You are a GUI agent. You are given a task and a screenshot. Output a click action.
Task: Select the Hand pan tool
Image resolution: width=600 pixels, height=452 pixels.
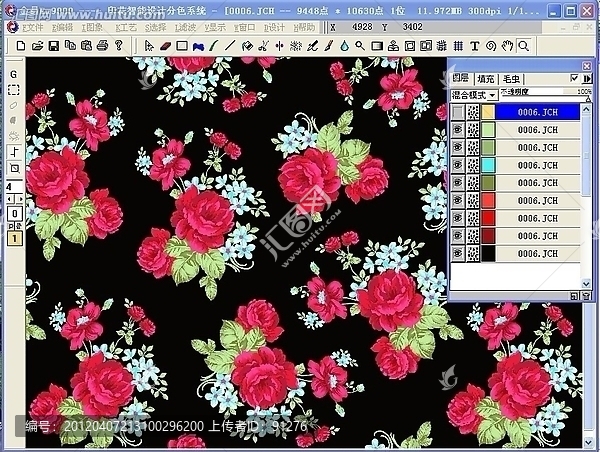click(x=507, y=46)
